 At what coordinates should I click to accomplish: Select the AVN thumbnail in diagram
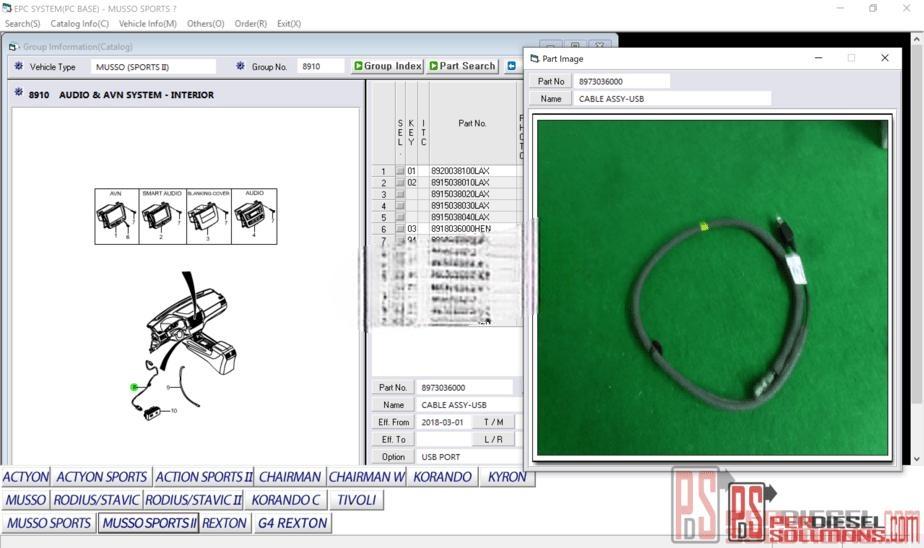117,216
